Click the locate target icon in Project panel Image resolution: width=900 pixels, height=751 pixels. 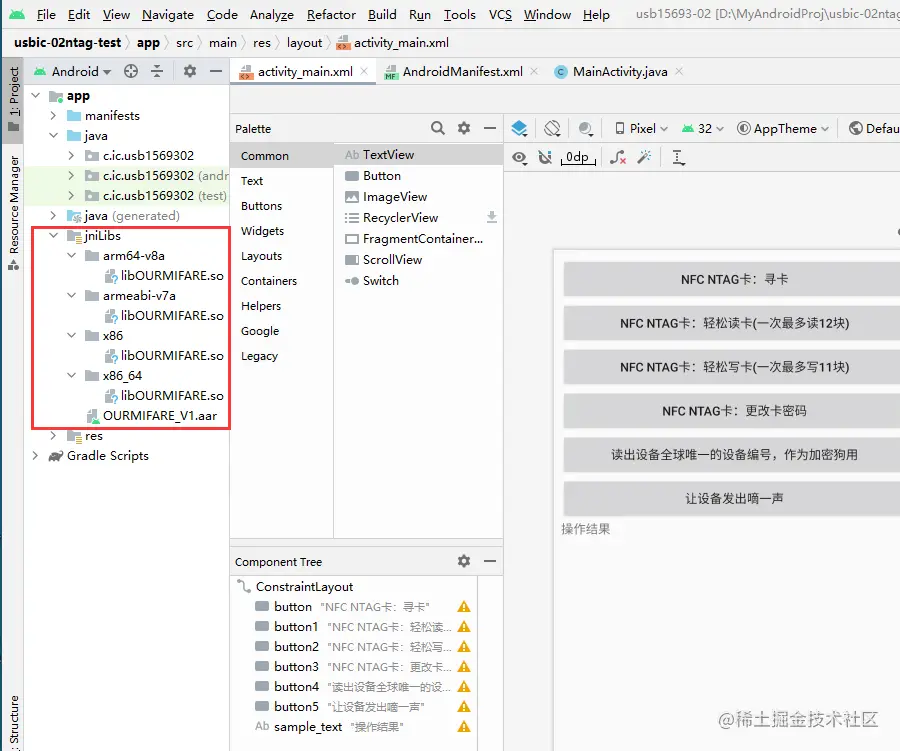pos(131,71)
